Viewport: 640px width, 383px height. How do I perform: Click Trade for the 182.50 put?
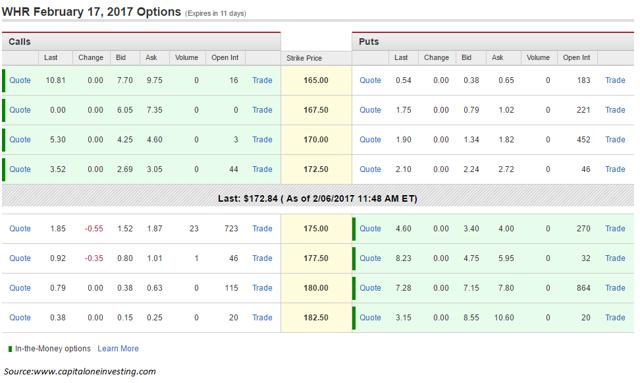615,318
